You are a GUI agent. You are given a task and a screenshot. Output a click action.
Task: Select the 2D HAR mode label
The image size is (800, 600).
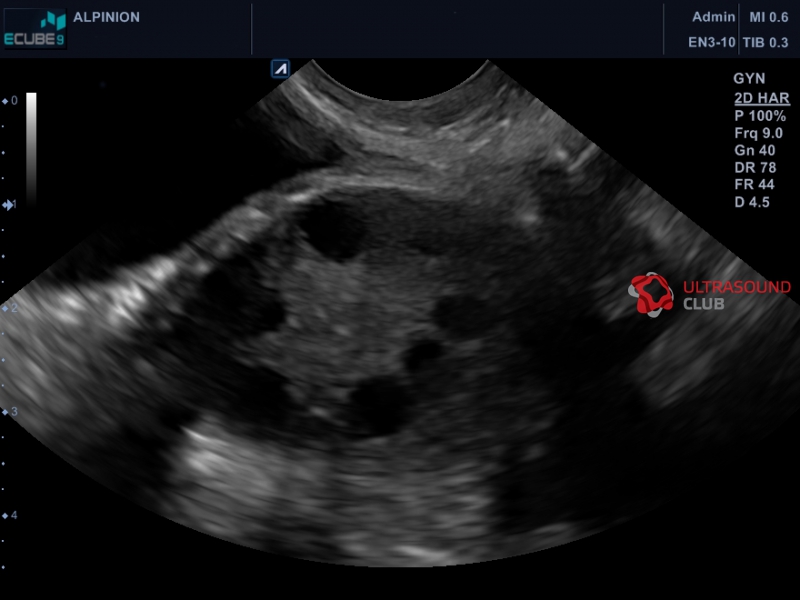(762, 98)
